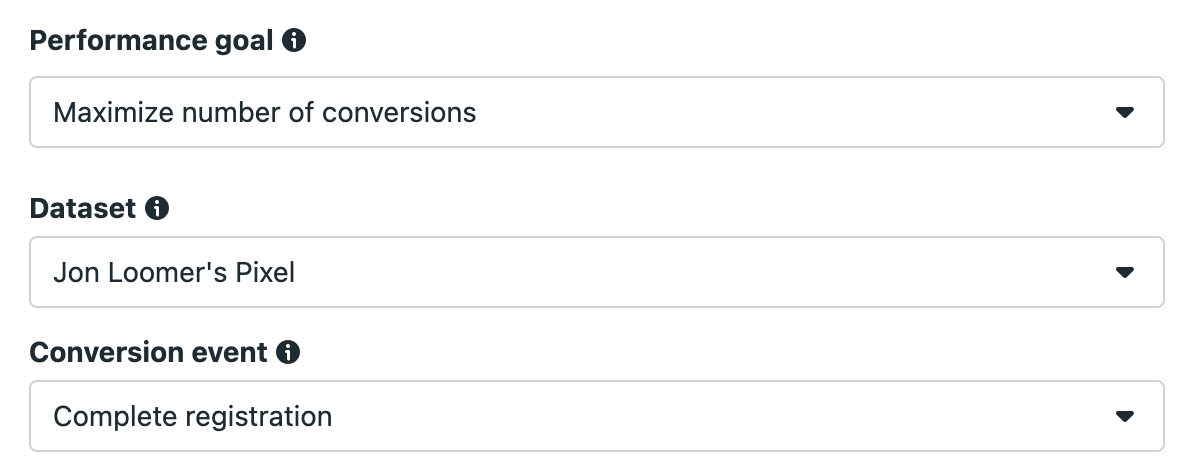The image size is (1180, 472).
Task: Open the Dataset dropdown arrow
Action: [x=1124, y=272]
